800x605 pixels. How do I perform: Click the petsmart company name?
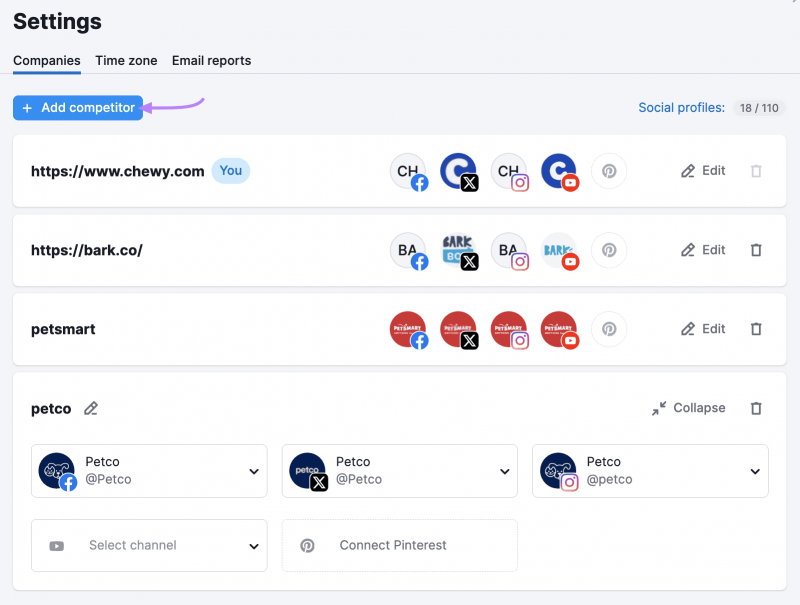click(x=63, y=329)
